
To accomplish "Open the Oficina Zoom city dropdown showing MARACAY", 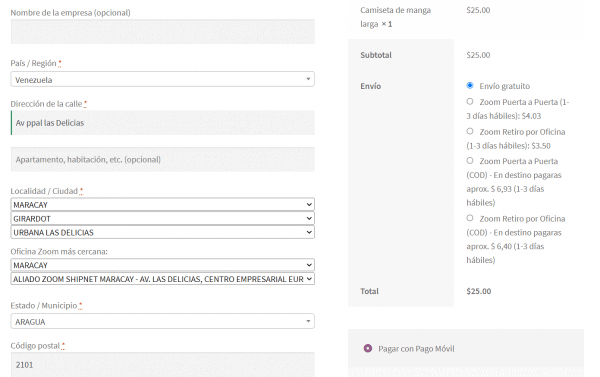I will click(x=163, y=265).
